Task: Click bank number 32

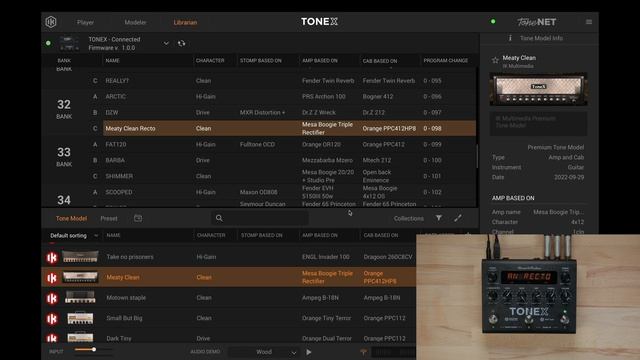Action: pyautogui.click(x=64, y=104)
